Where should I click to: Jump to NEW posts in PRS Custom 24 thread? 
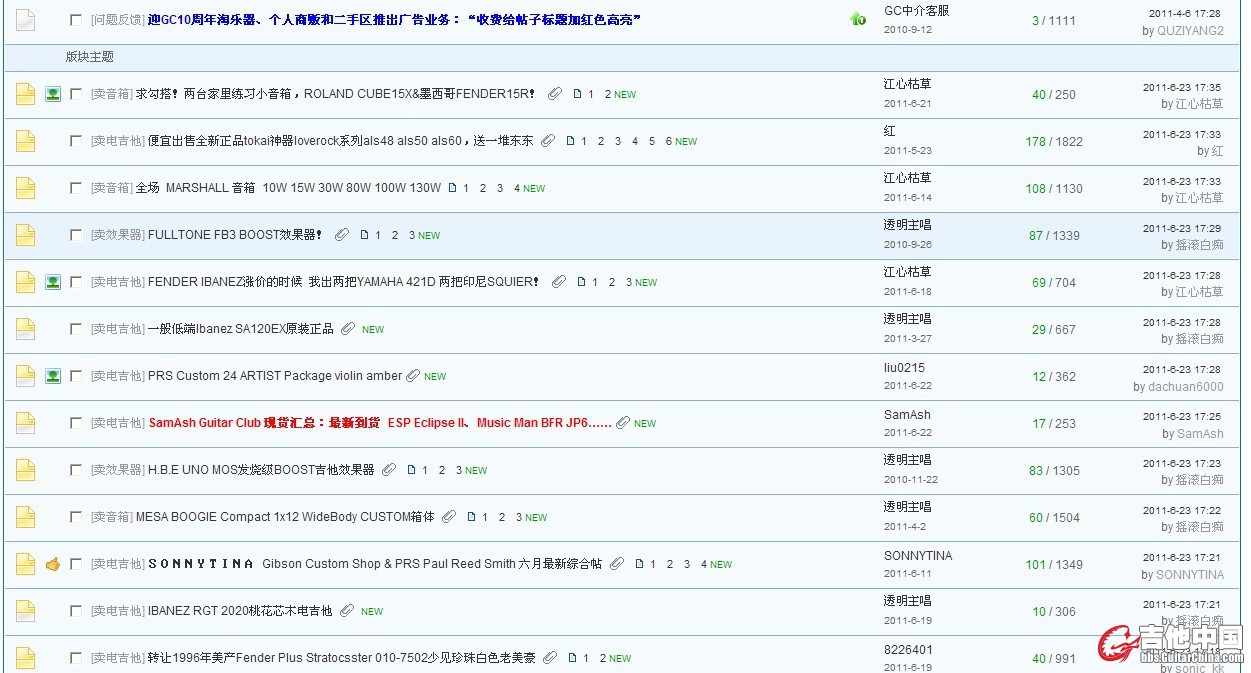pyautogui.click(x=435, y=376)
